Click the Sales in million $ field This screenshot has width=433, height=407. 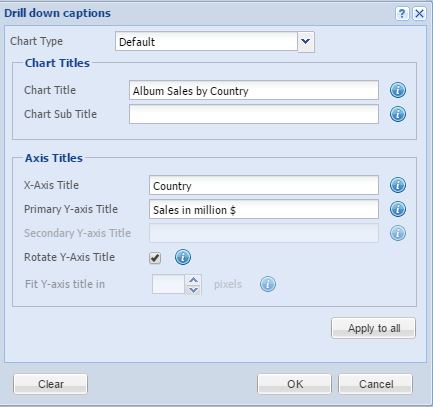[264, 209]
